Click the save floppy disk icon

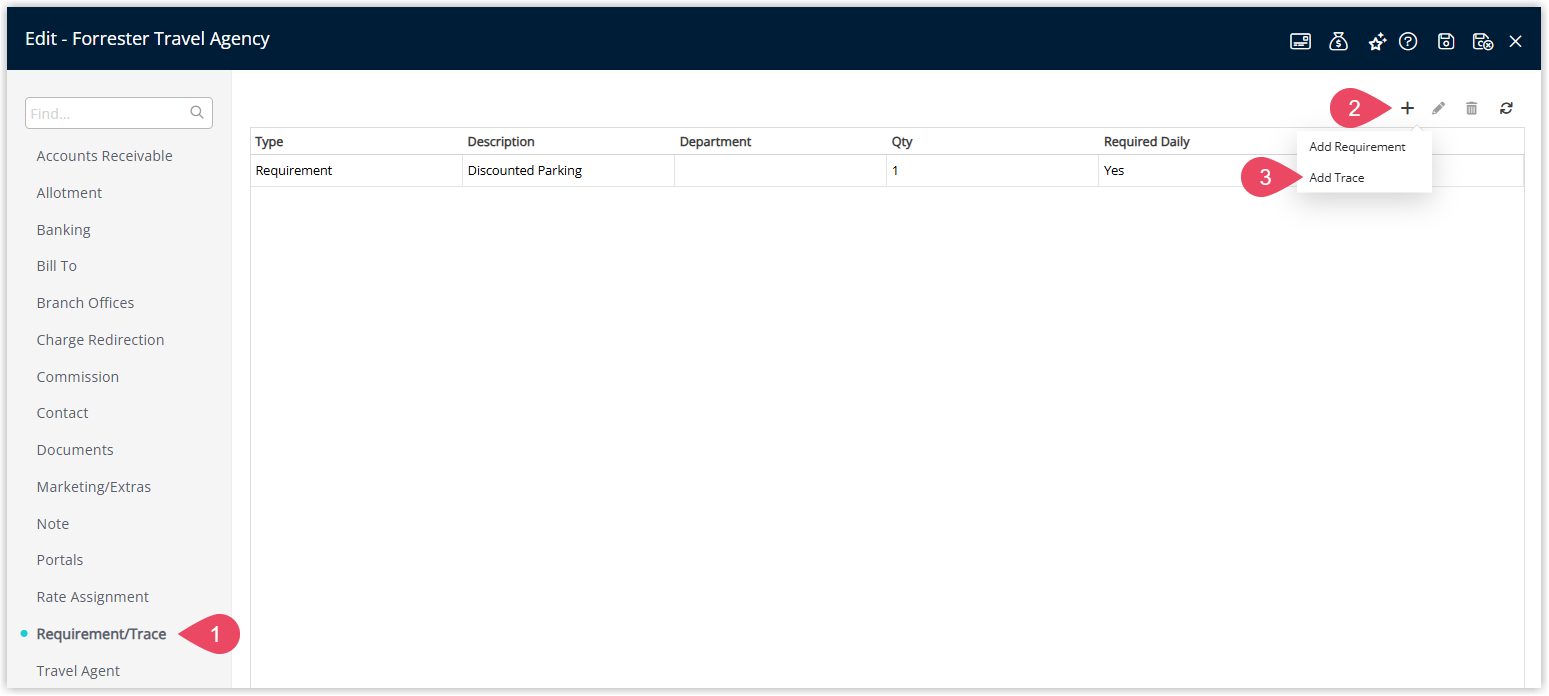1446,41
